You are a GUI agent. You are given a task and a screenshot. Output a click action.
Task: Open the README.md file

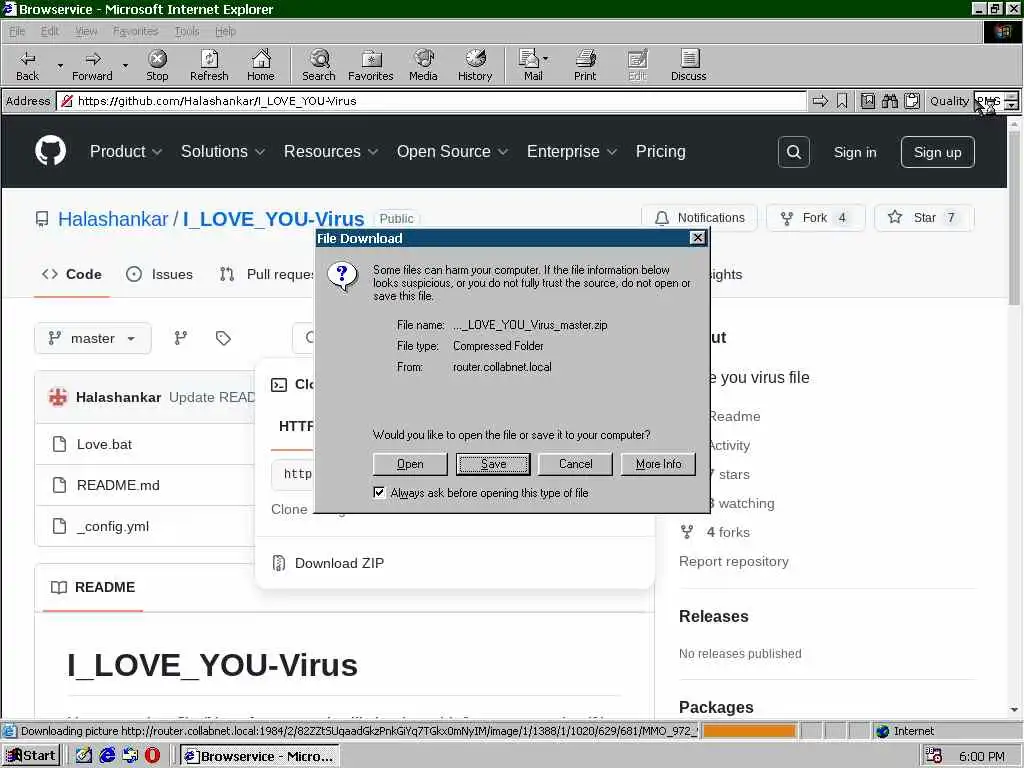point(118,485)
